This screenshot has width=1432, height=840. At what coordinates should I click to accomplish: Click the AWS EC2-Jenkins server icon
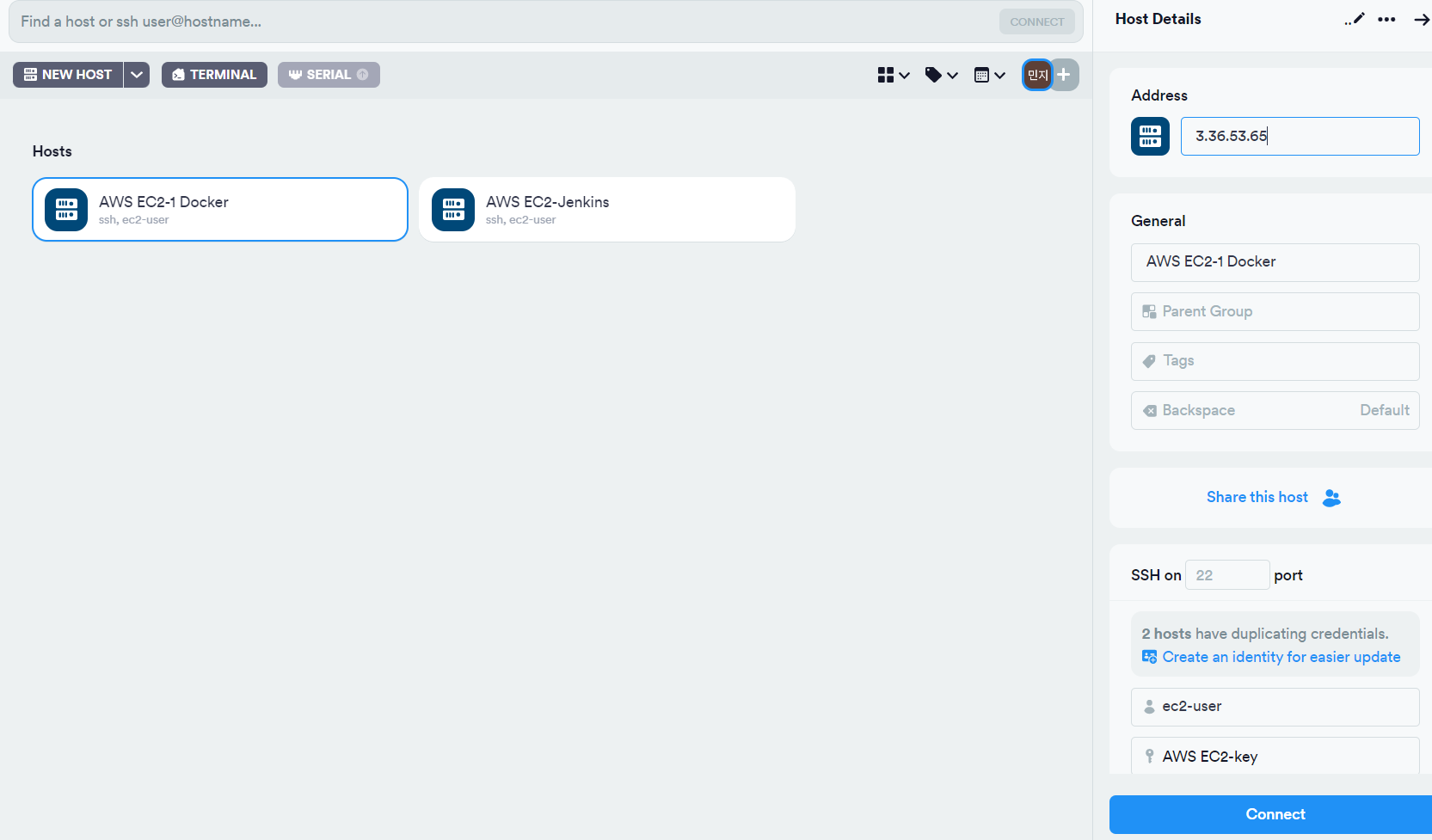453,210
